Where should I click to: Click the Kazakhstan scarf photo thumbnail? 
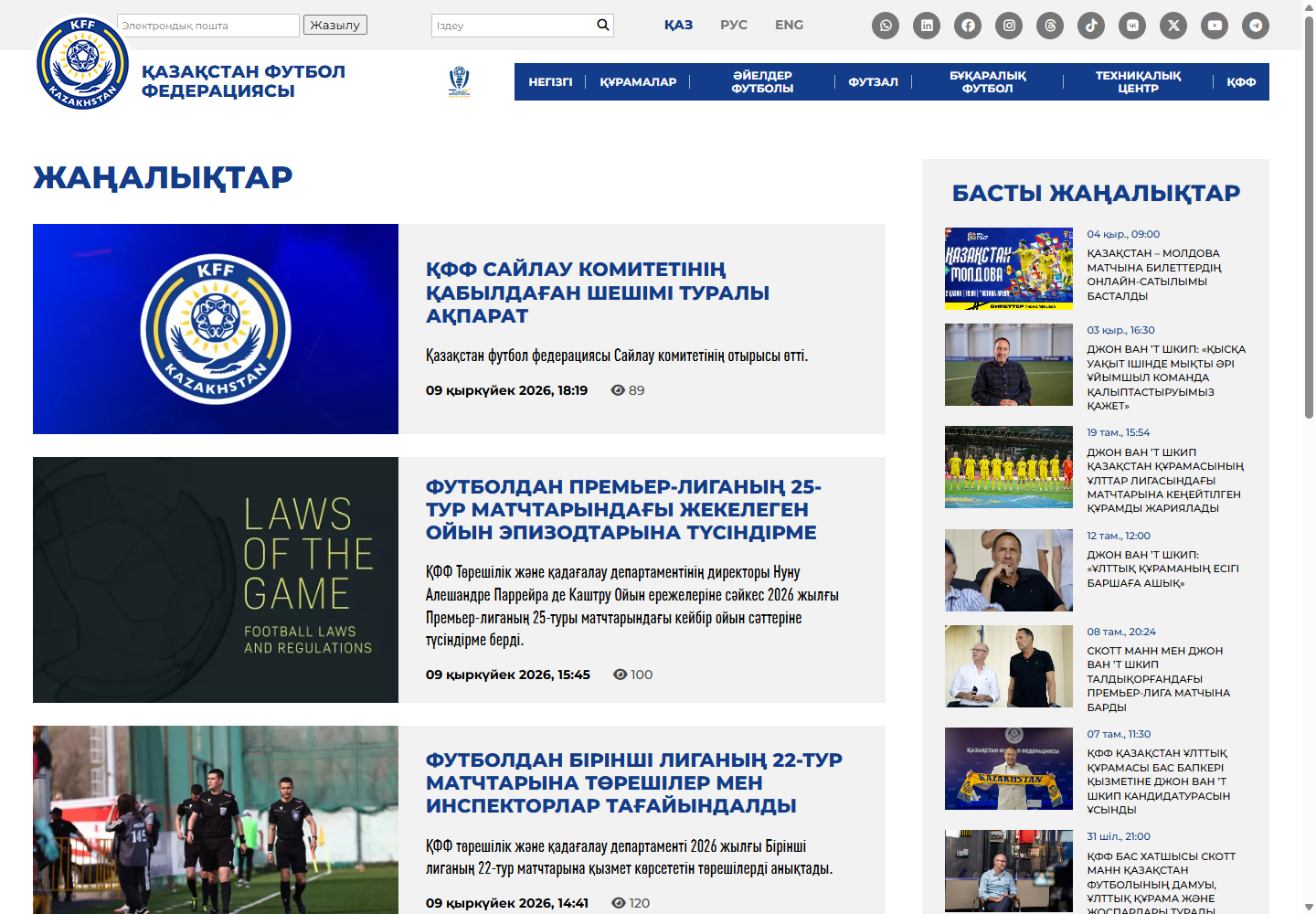coord(1009,769)
